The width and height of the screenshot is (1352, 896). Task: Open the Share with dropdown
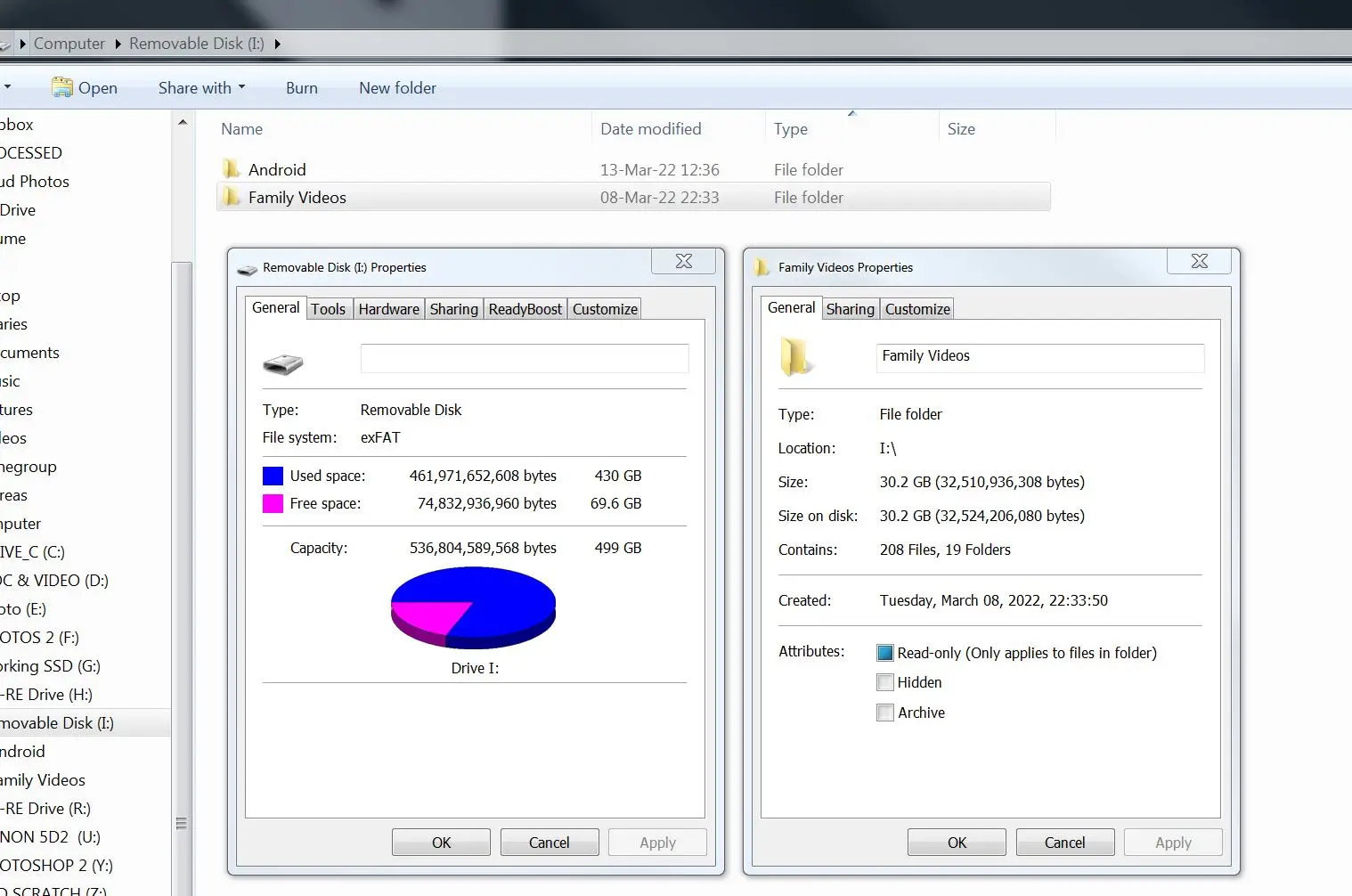201,87
